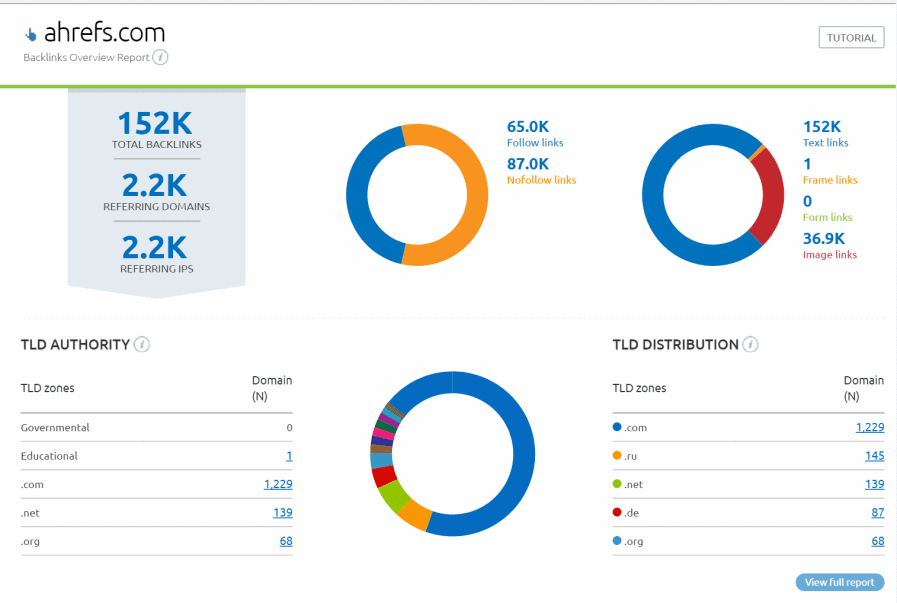897x603 pixels.
Task: Click Frame links label
Action: [829, 180]
